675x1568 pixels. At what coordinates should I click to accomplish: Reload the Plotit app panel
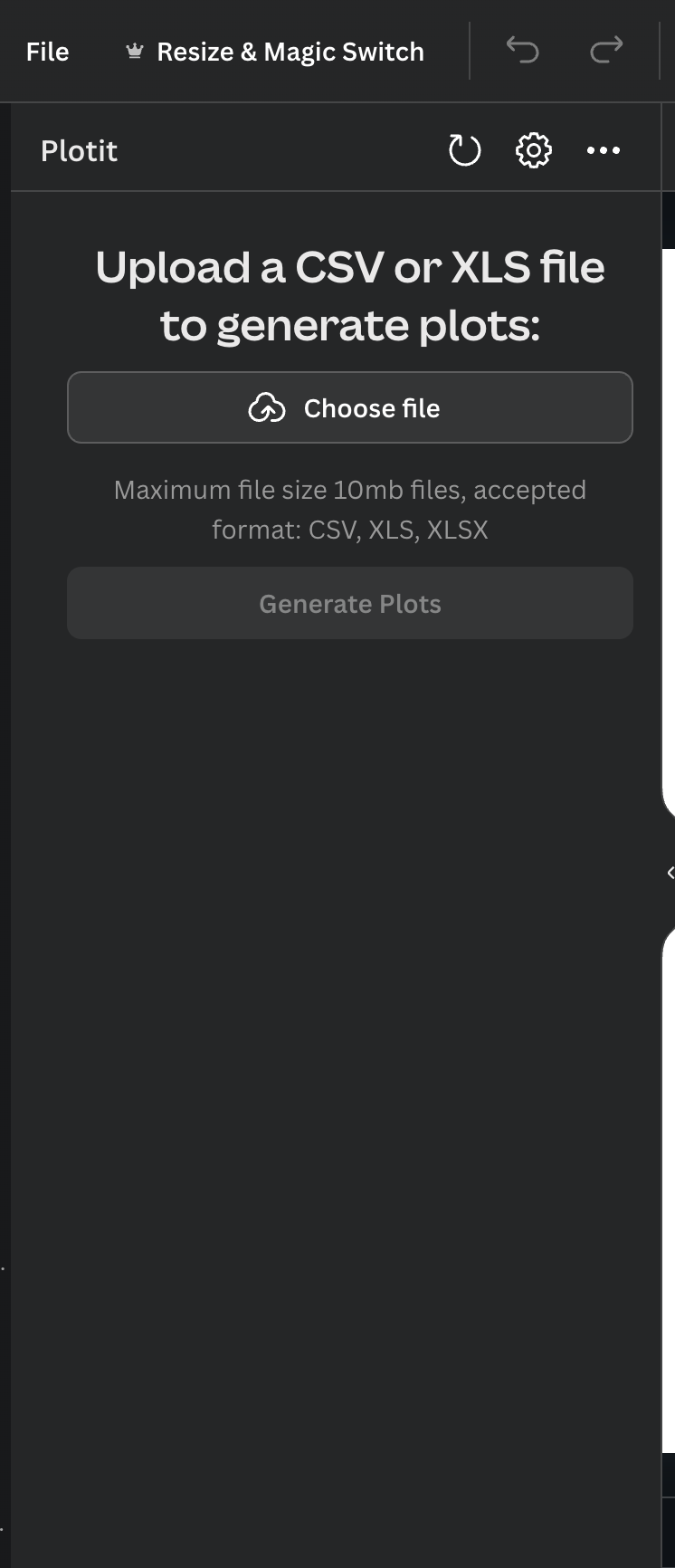[x=464, y=150]
